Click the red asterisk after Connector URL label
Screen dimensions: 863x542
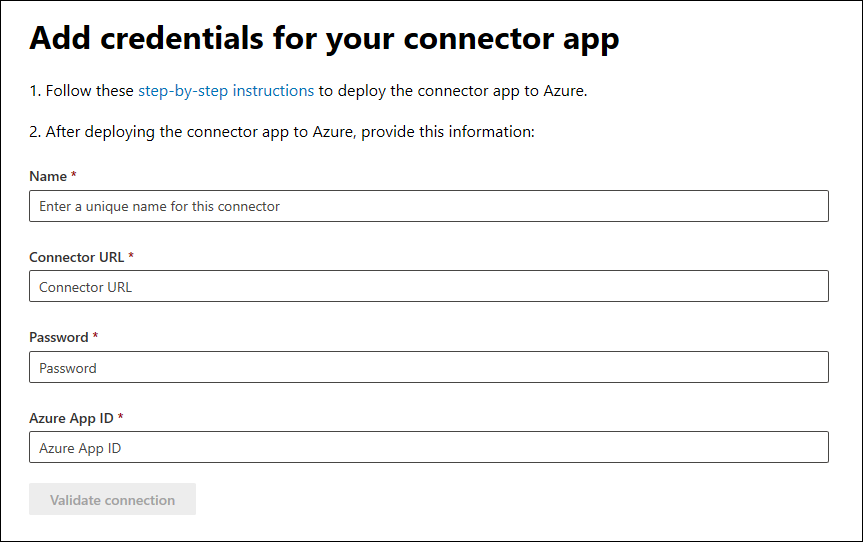pyautogui.click(x=131, y=256)
